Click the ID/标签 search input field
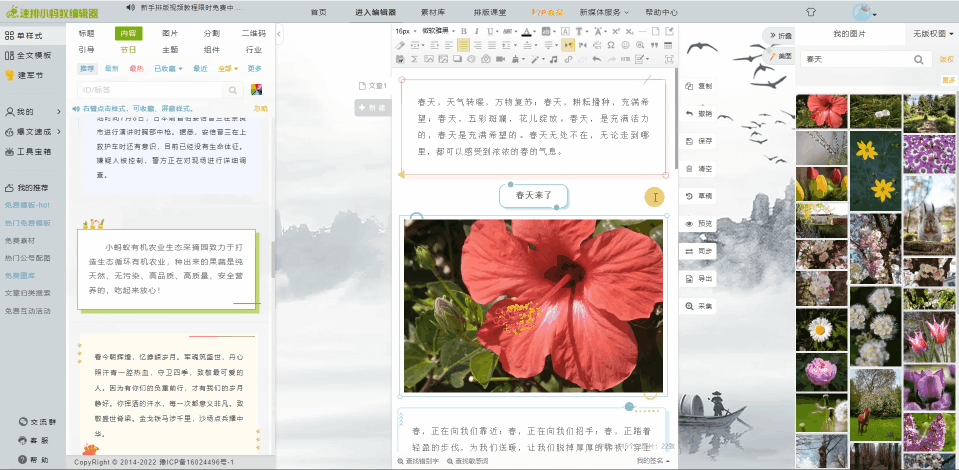 [x=150, y=90]
